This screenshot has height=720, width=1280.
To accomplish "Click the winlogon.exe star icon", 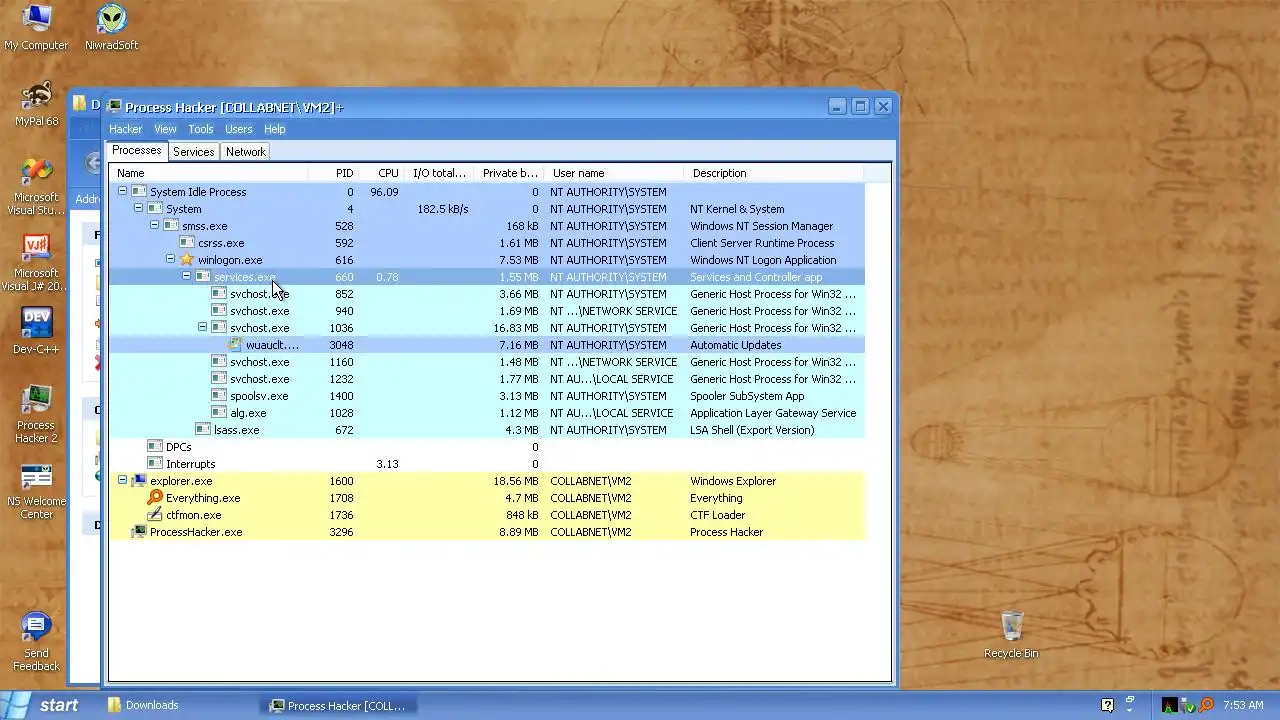I will [x=187, y=260].
